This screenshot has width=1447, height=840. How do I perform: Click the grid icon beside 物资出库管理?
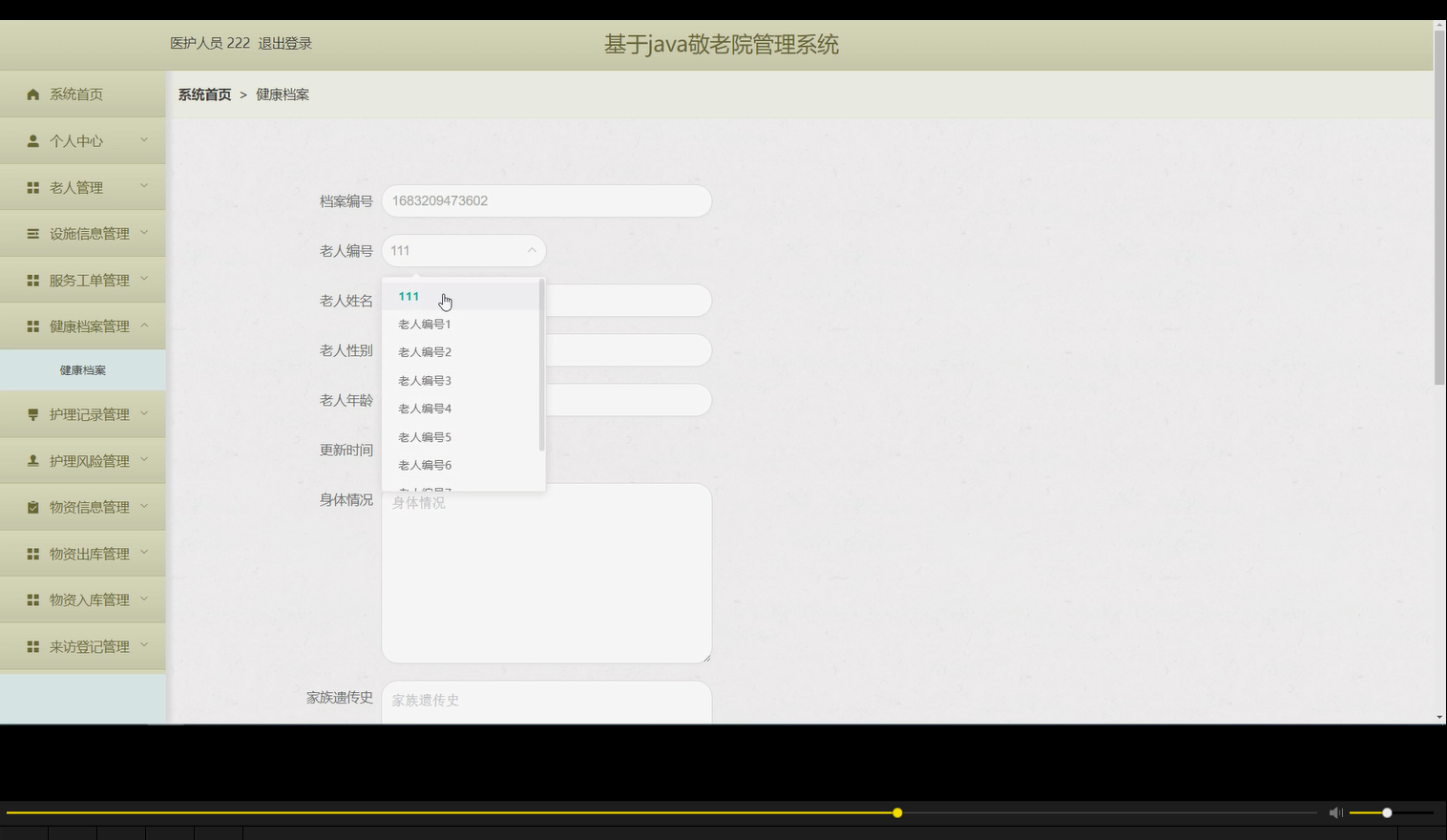click(x=33, y=554)
